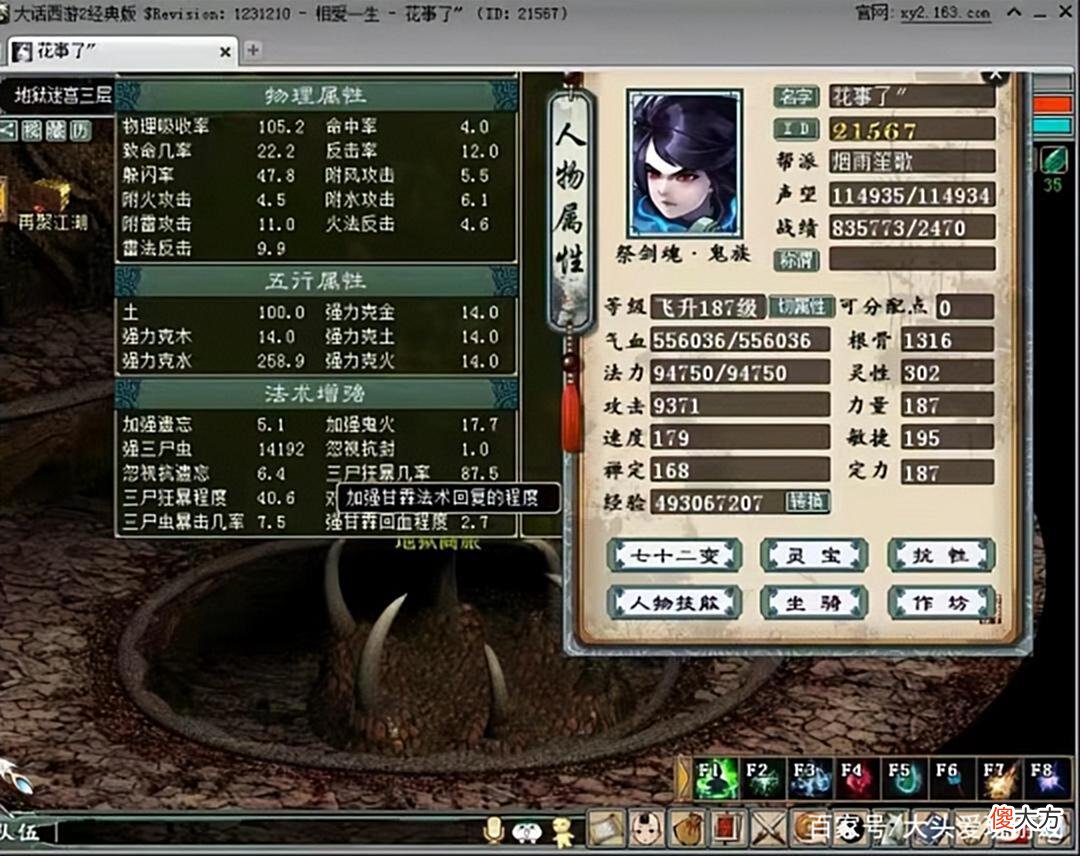This screenshot has width=1080, height=856.
Task: Open the 队伍 team tab
Action: (x=19, y=833)
